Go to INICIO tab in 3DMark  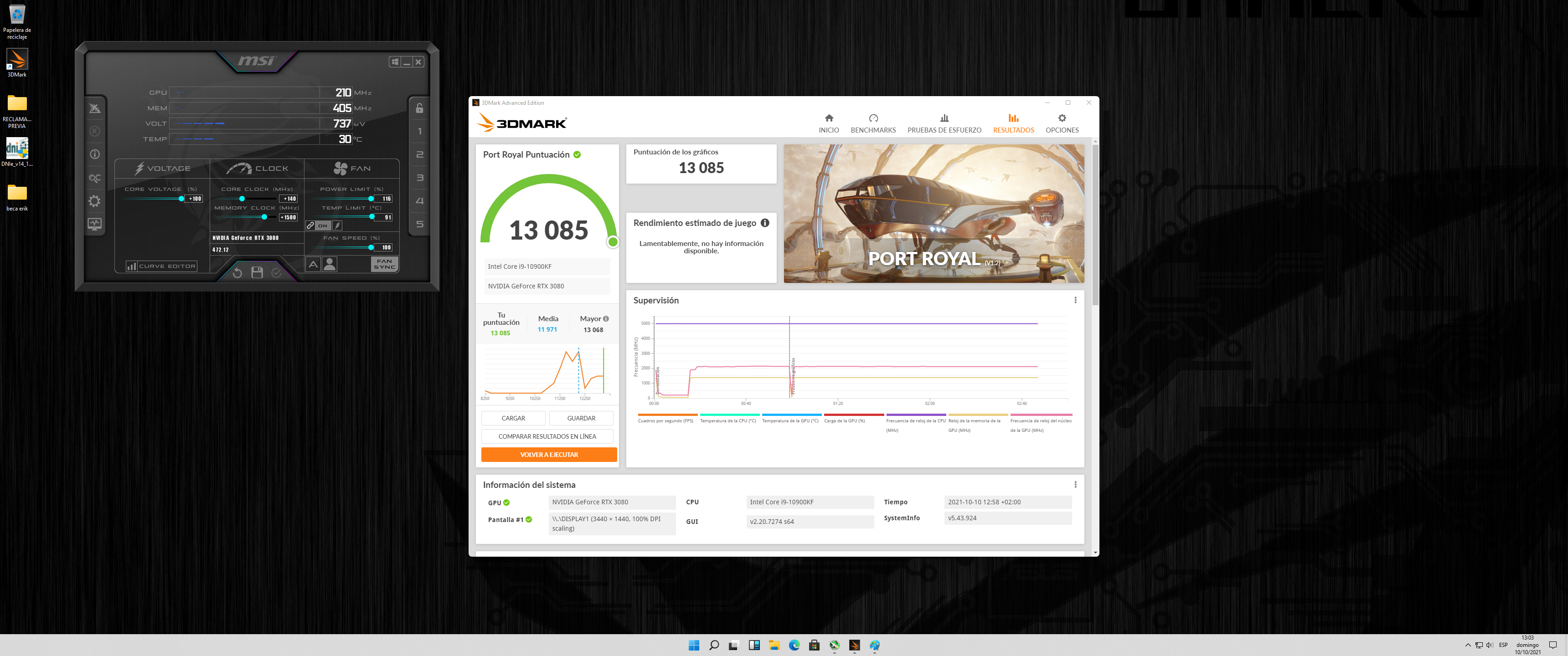(828, 123)
